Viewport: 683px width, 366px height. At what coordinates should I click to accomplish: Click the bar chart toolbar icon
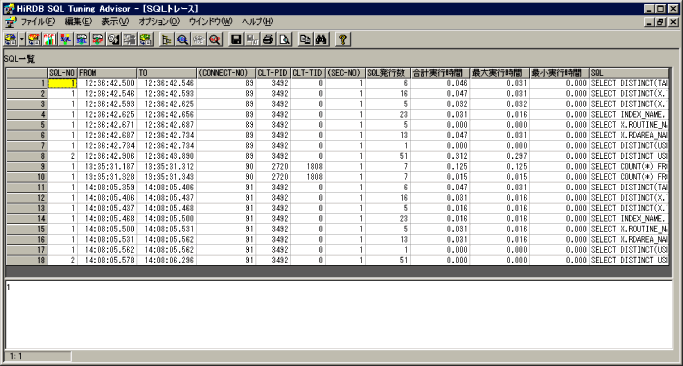(50, 40)
